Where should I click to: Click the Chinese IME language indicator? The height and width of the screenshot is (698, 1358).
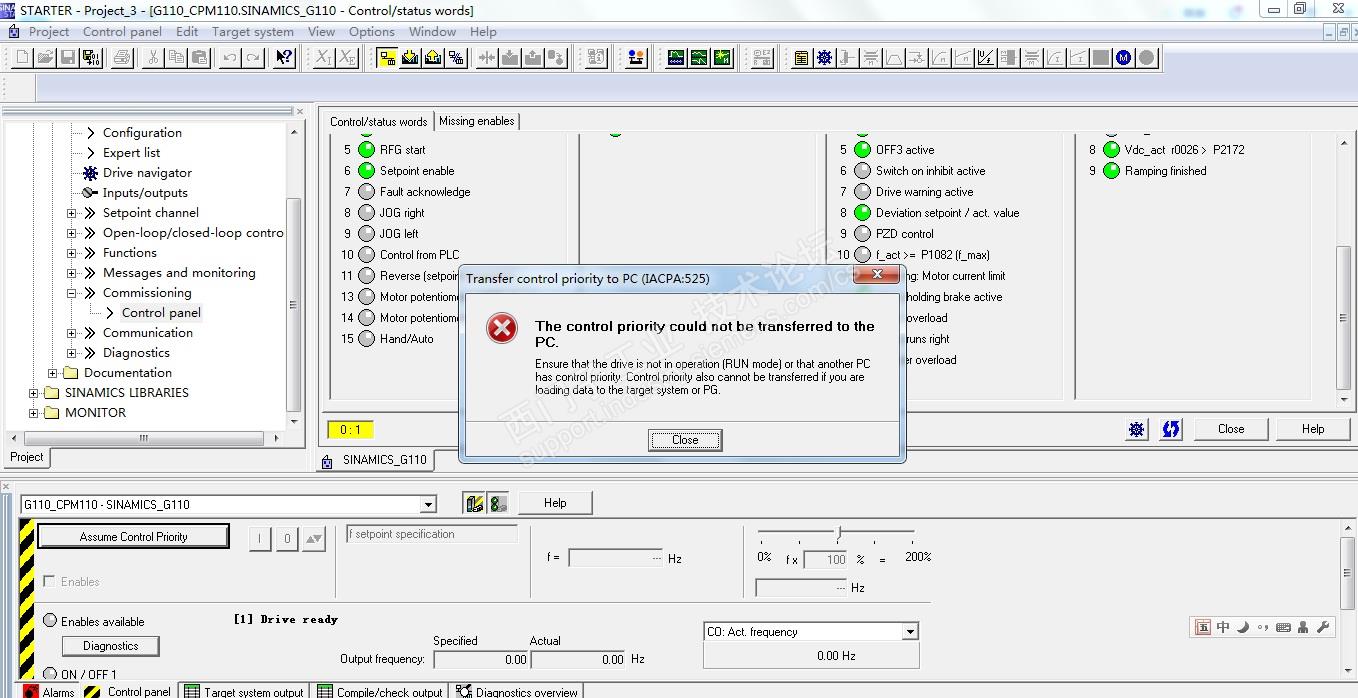(1222, 627)
